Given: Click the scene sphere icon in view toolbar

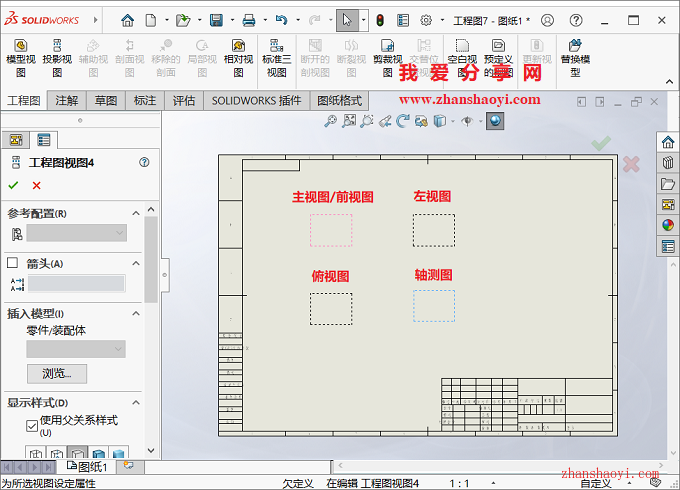Looking at the screenshot, I should (x=495, y=121).
